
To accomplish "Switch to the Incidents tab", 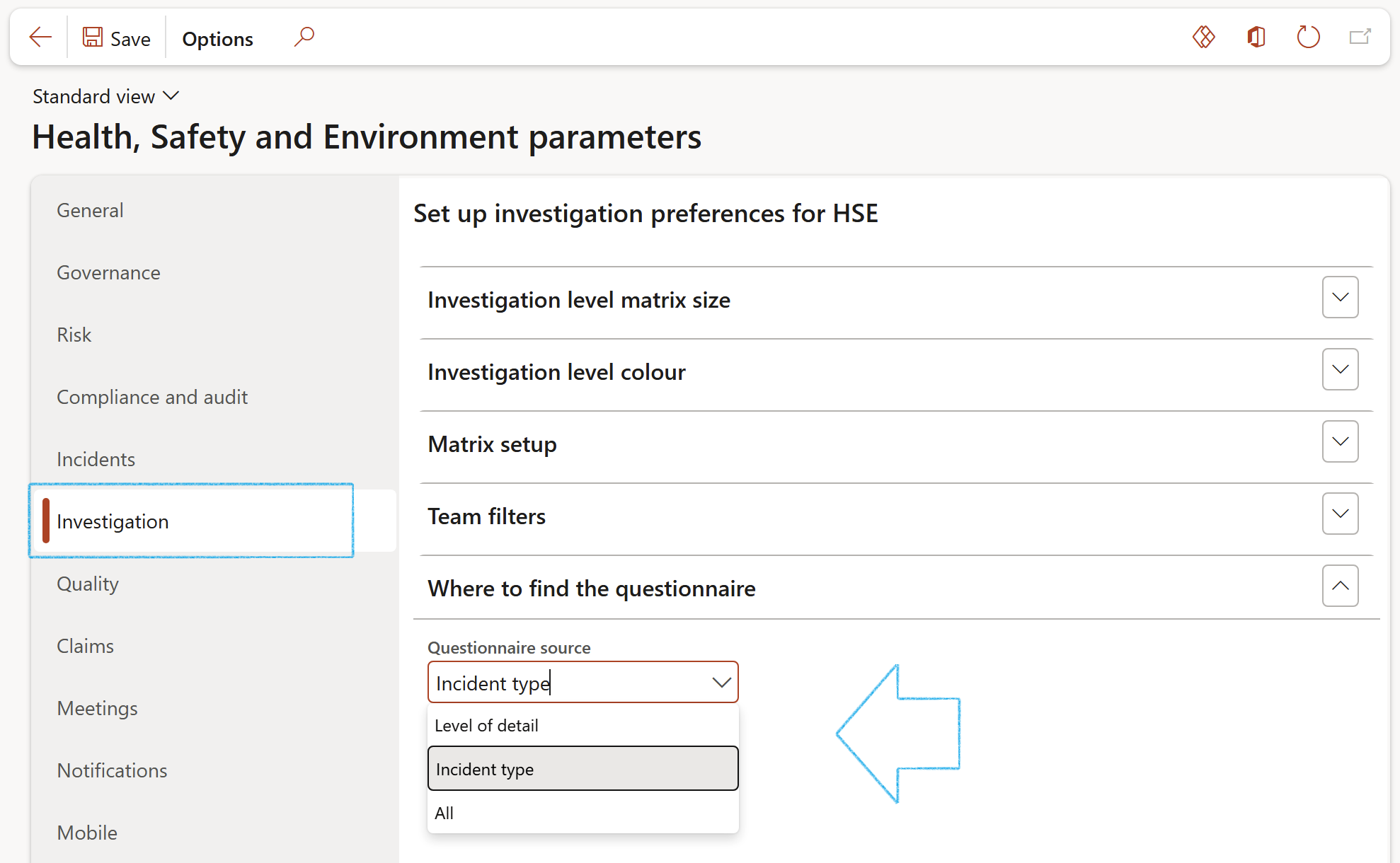I will pos(96,460).
